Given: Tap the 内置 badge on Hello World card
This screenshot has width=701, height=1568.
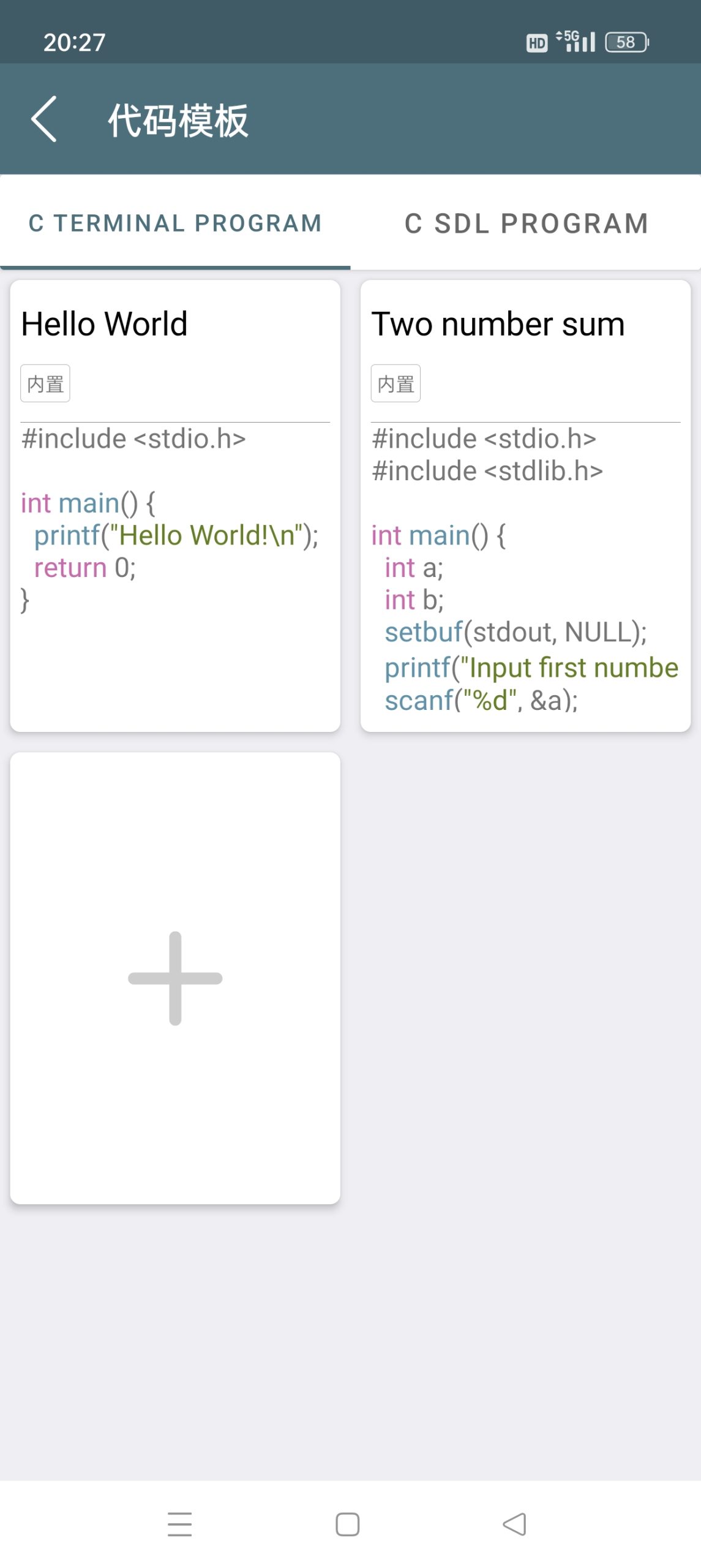Looking at the screenshot, I should click(45, 383).
